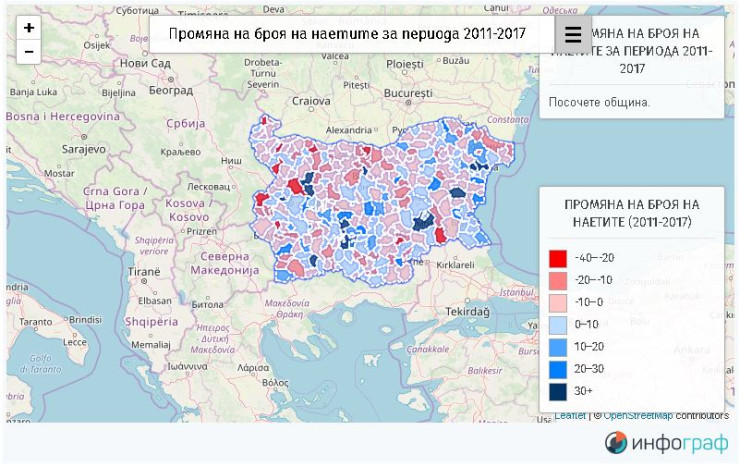Open the Leaflet attribution link
Image resolution: width=740 pixels, height=467 pixels.
570,415
